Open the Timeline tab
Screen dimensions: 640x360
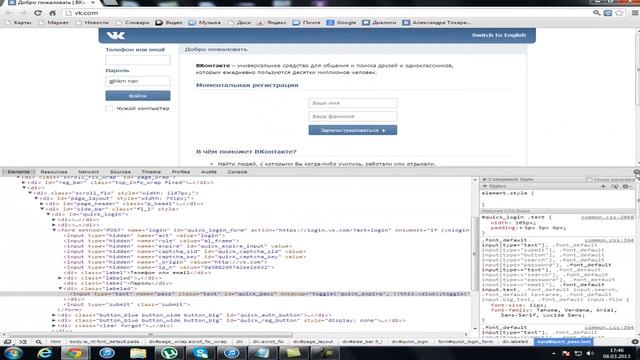(151, 172)
